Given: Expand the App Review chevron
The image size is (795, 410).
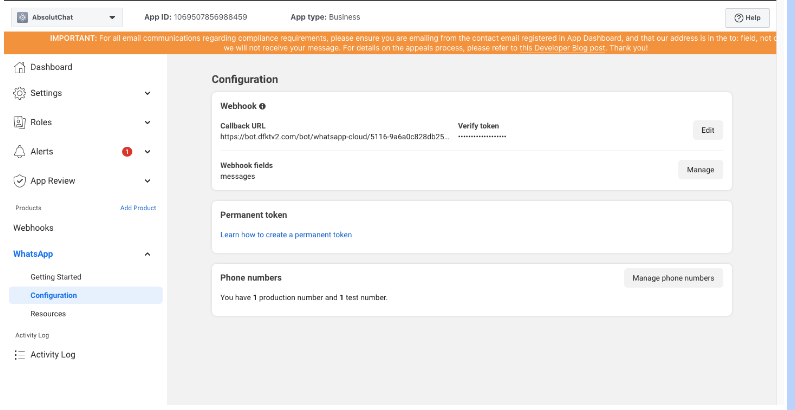Looking at the screenshot, I should [x=148, y=181].
